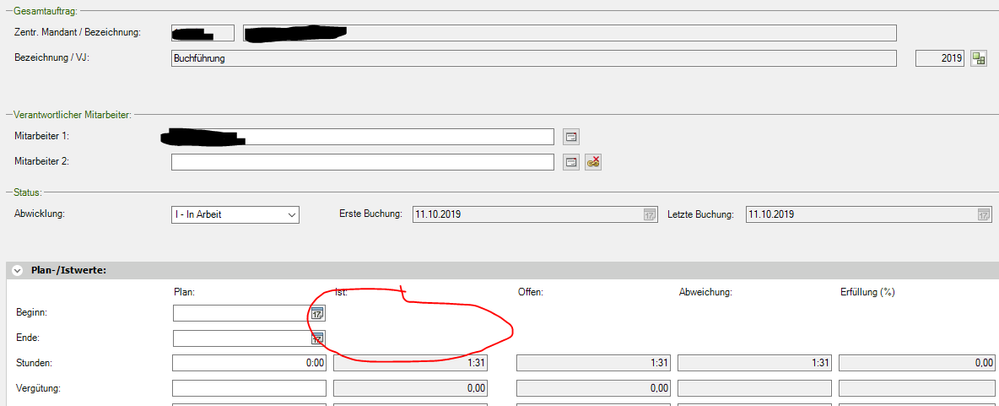Click the browse icon beside Mitarbeiter 1
The height and width of the screenshot is (406, 999).
point(572,136)
